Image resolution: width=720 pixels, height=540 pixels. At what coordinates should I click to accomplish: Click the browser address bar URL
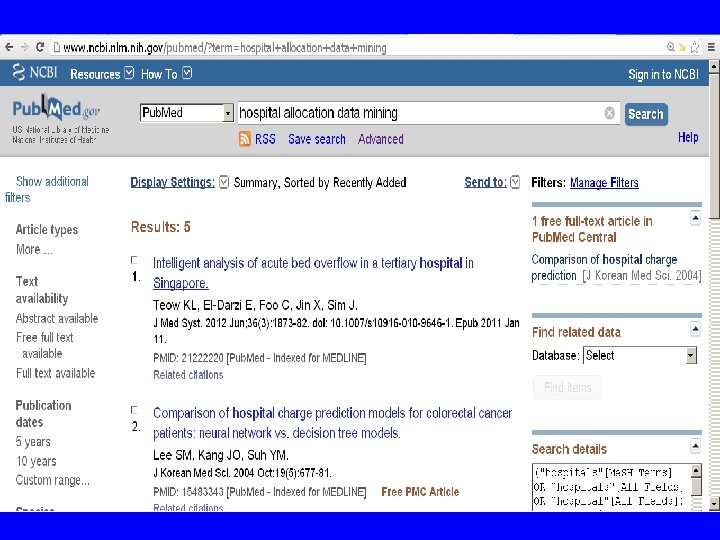[x=225, y=47]
